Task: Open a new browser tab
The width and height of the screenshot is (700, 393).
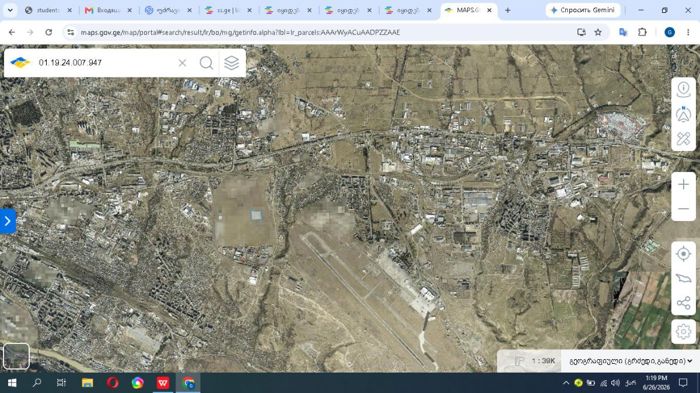Action: click(508, 10)
